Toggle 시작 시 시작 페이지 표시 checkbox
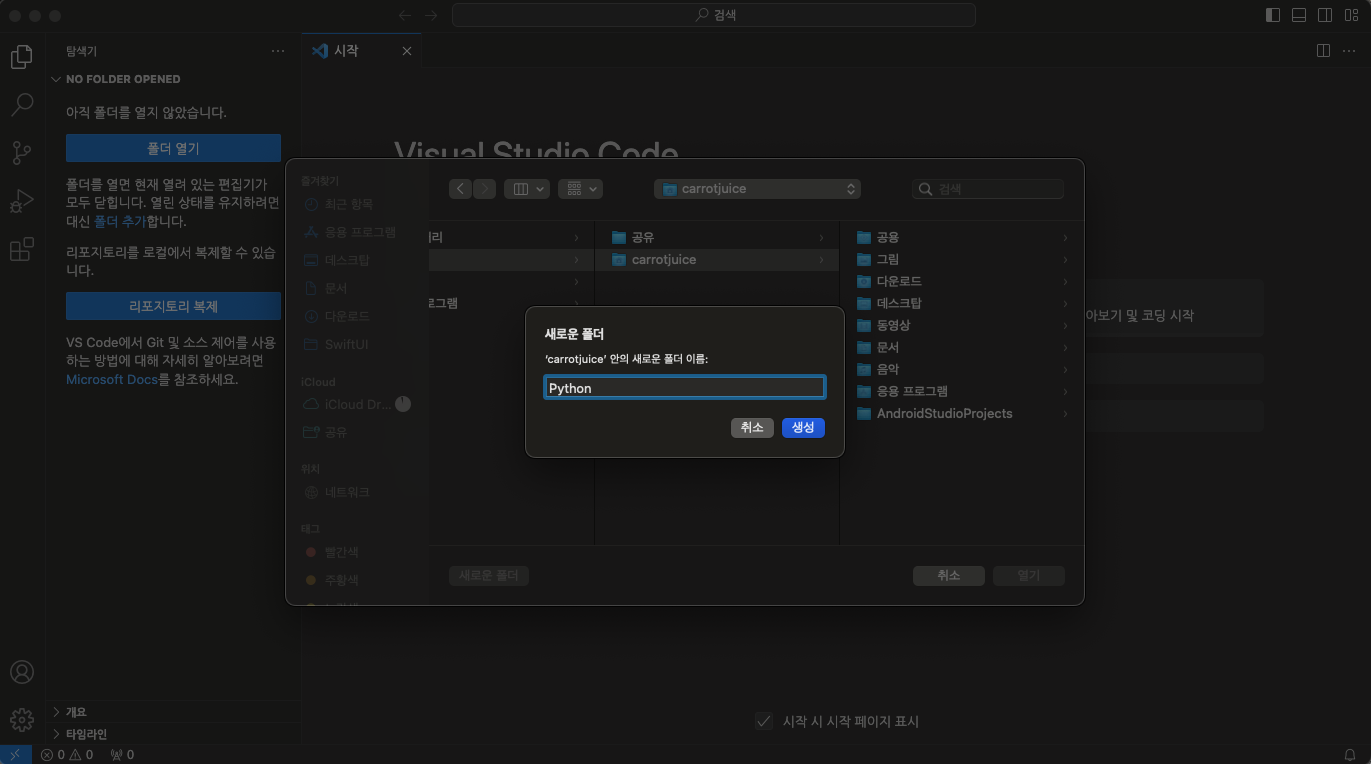 click(x=764, y=721)
